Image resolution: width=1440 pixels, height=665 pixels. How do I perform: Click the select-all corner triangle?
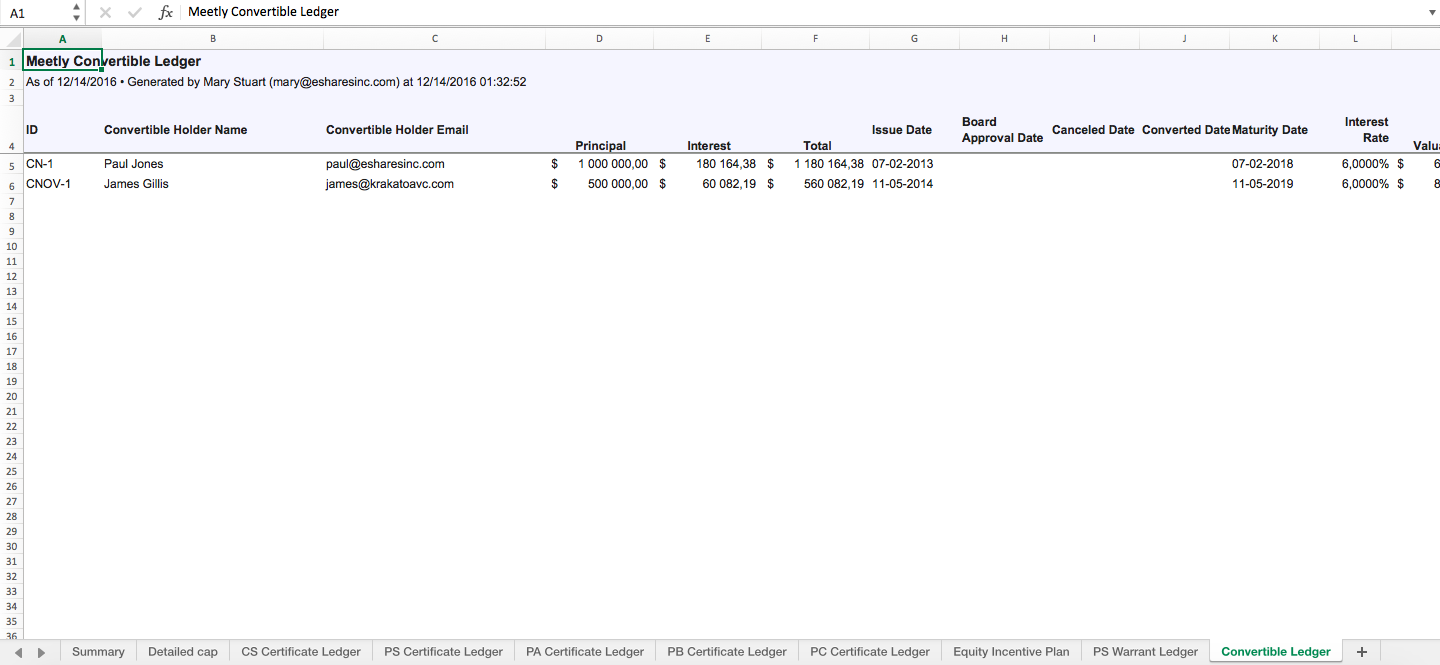(x=11, y=39)
